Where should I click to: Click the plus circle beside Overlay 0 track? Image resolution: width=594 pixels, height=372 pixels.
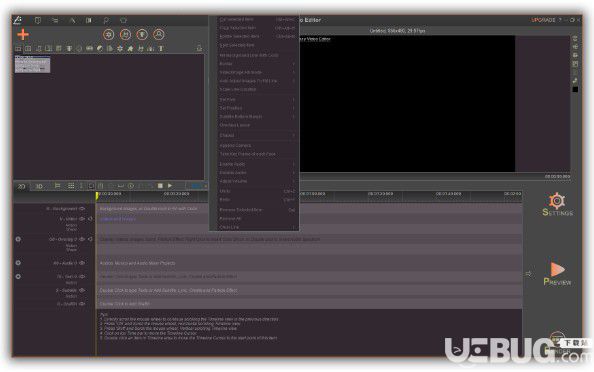click(x=18, y=239)
